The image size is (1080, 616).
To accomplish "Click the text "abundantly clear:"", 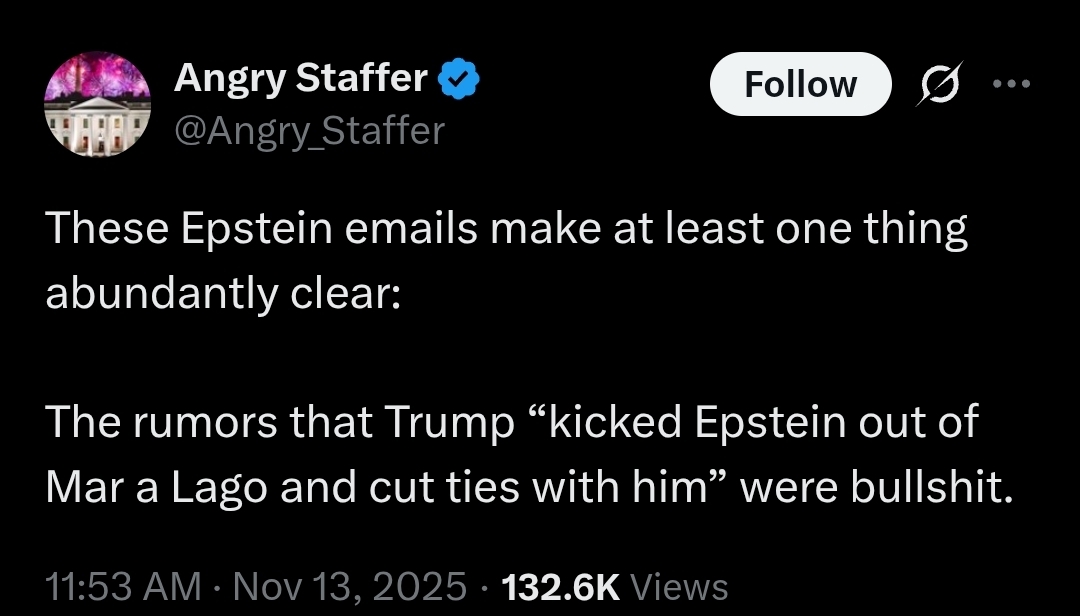I will pyautogui.click(x=223, y=294).
